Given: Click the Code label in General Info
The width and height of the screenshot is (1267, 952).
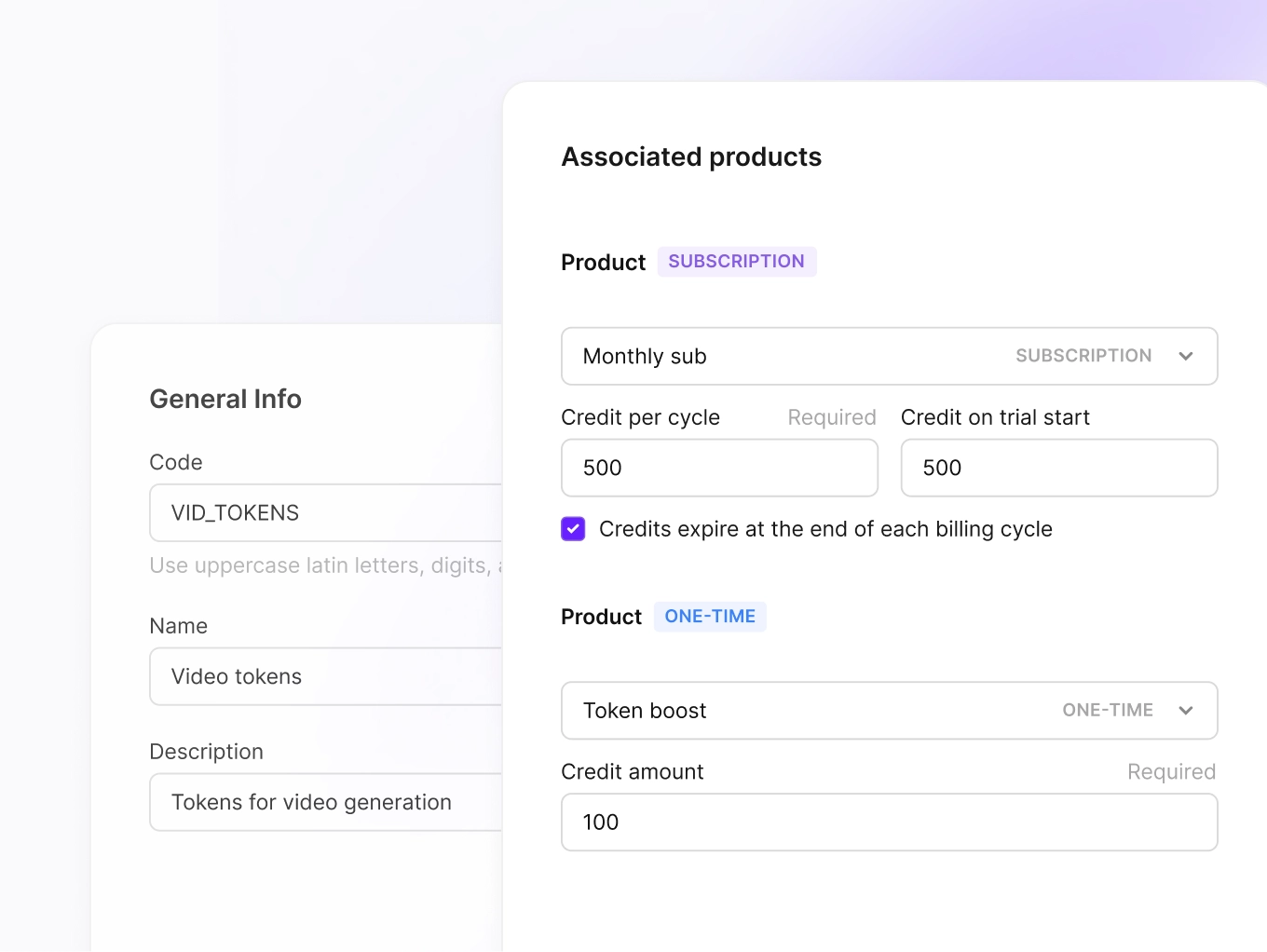Looking at the screenshot, I should [x=176, y=462].
